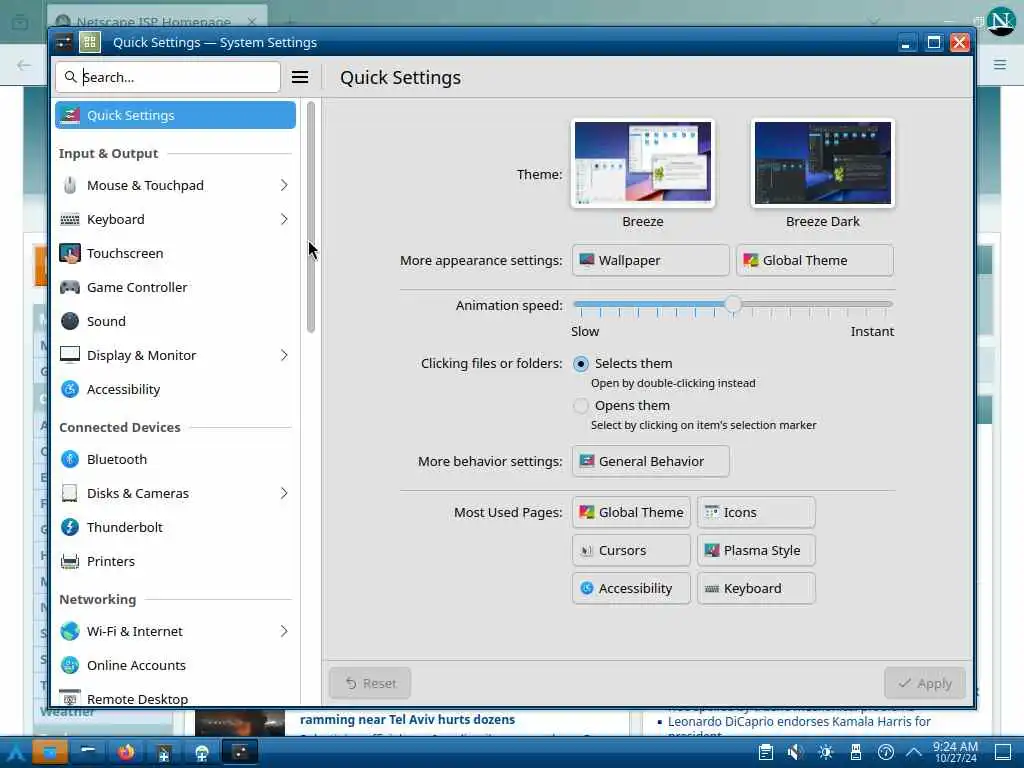Expand Disks & Cameras submenu chevron

[284, 493]
